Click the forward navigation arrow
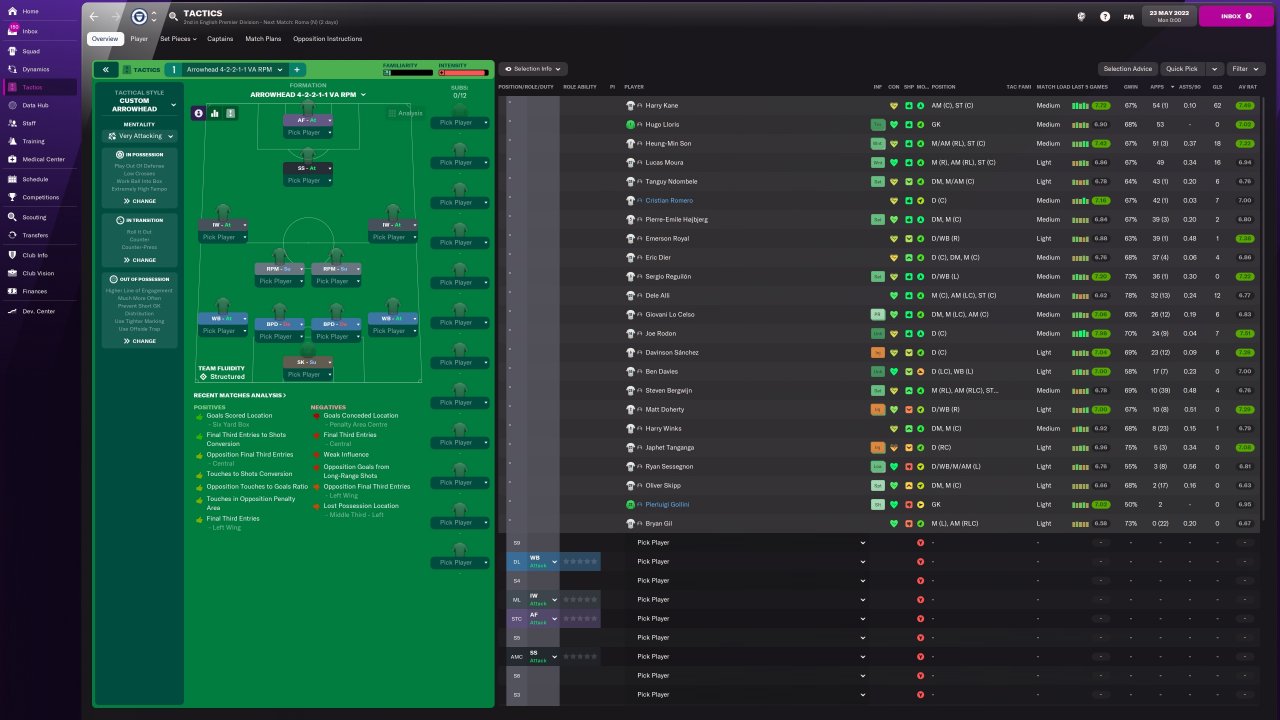1280x720 pixels. click(x=115, y=17)
